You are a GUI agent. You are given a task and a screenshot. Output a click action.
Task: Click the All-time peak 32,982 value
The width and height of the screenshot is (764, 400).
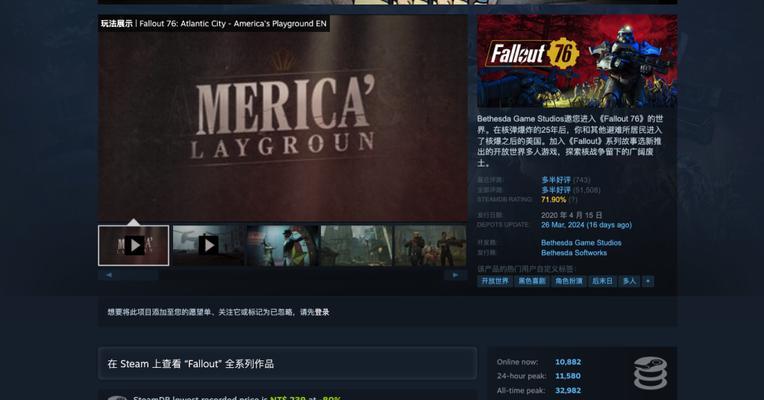click(x=568, y=391)
